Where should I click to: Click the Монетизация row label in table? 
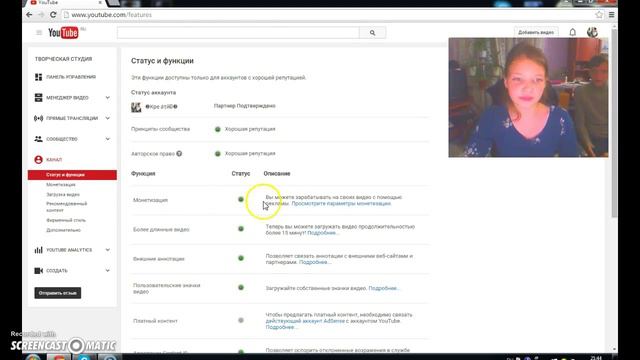150,200
